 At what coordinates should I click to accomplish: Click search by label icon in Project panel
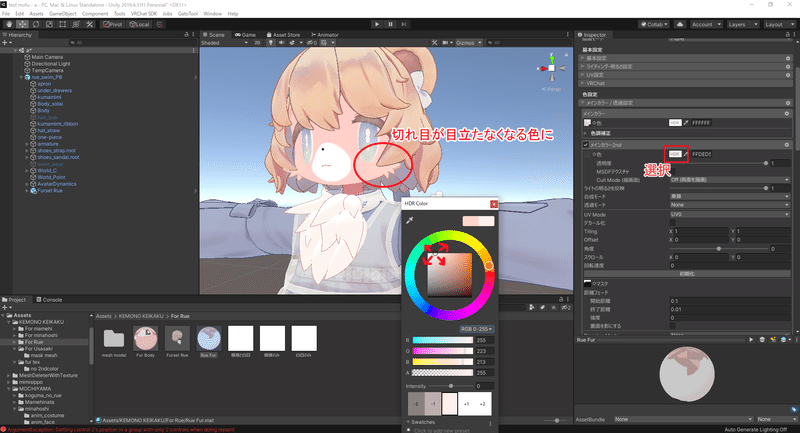pos(543,308)
